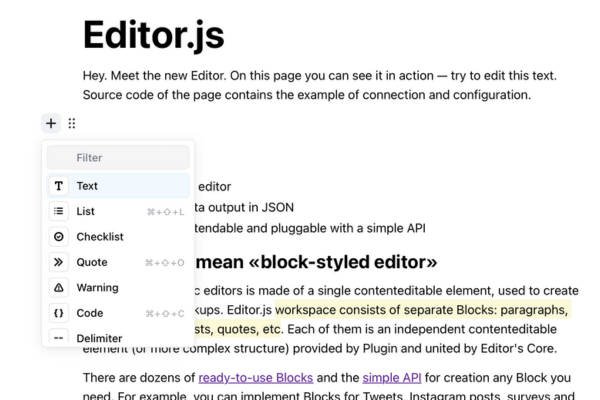The width and height of the screenshot is (600, 400).
Task: Click the Checklist block icon
Action: pos(59,237)
